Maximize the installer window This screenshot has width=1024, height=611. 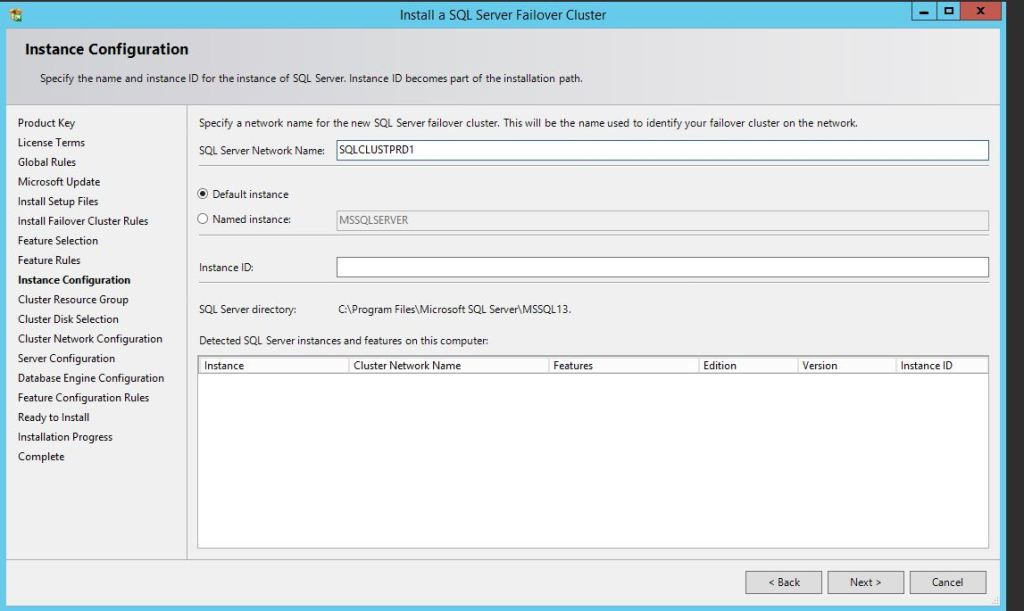pos(948,12)
